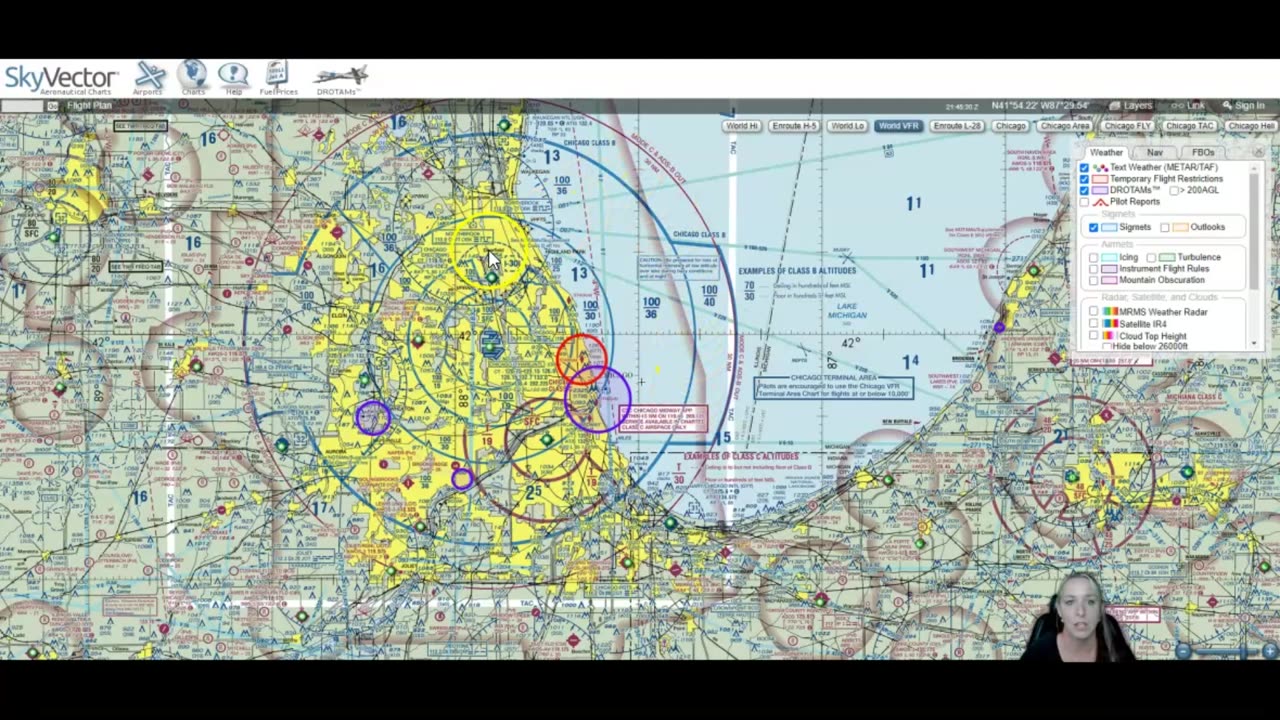The width and height of the screenshot is (1280, 720).
Task: Uncheck the DROTAMs checkbox
Action: click(x=1084, y=190)
